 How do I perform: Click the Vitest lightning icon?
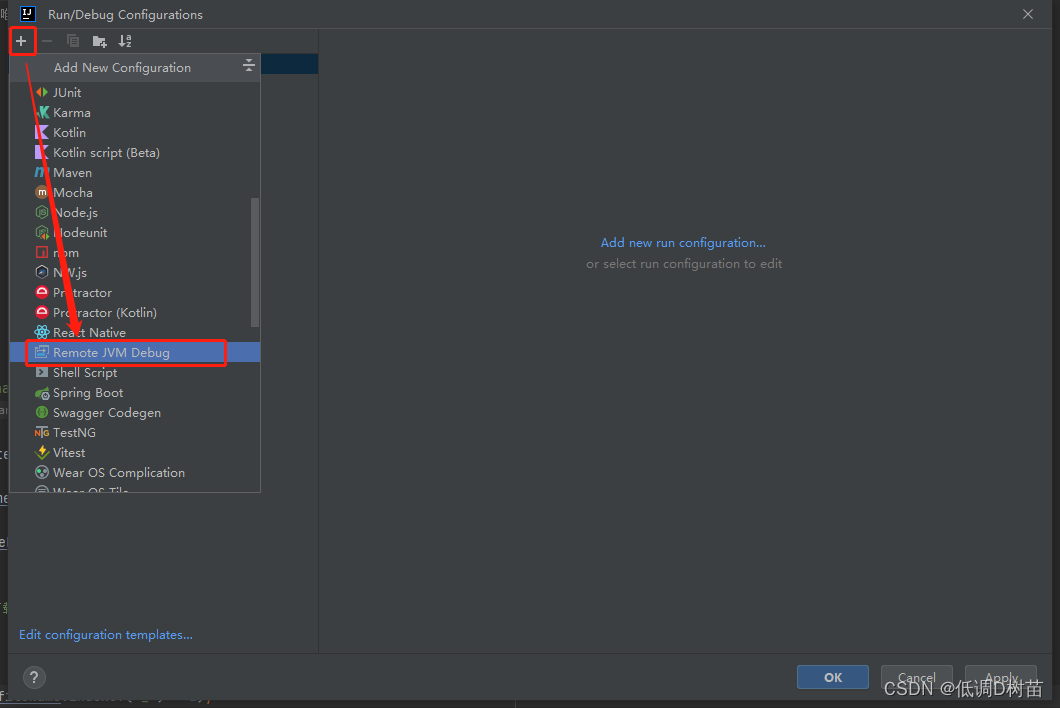pos(42,452)
